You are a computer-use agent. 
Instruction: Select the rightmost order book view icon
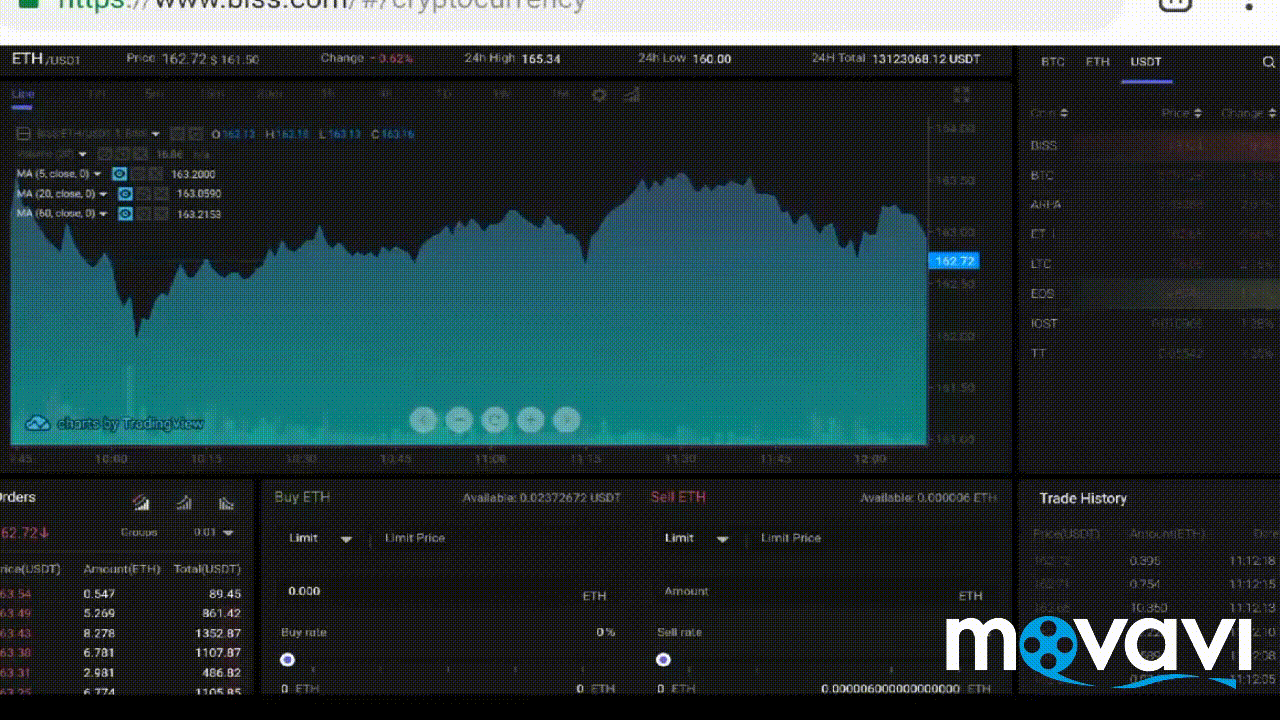pyautogui.click(x=226, y=503)
